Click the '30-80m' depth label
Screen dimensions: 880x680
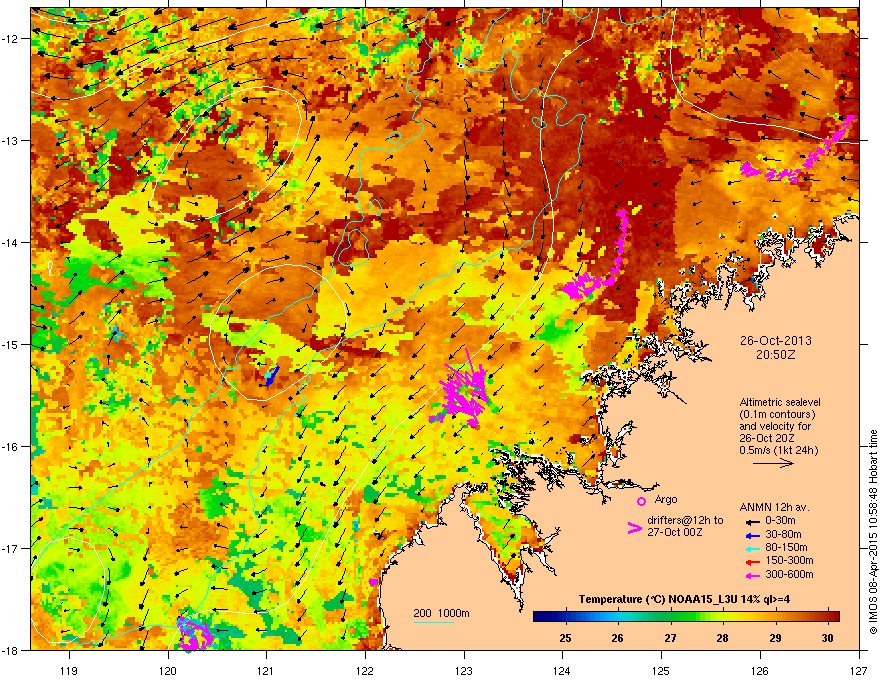pos(783,534)
